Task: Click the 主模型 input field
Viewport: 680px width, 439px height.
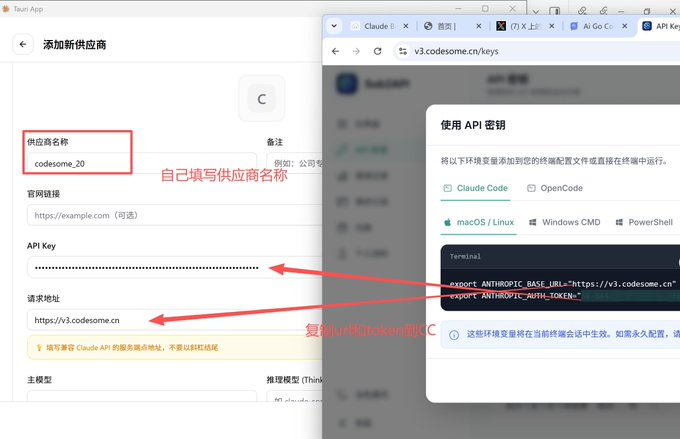Action: point(142,396)
